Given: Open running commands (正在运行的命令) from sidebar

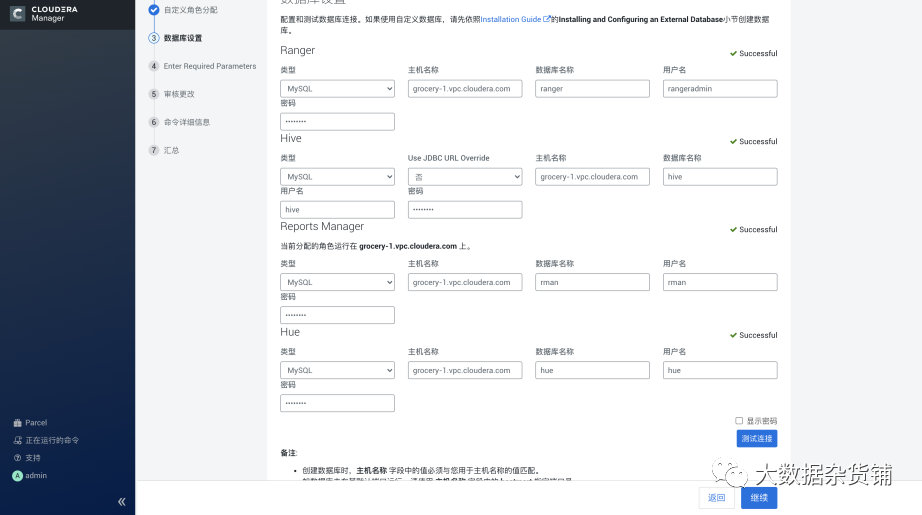Looking at the screenshot, I should pos(46,440).
